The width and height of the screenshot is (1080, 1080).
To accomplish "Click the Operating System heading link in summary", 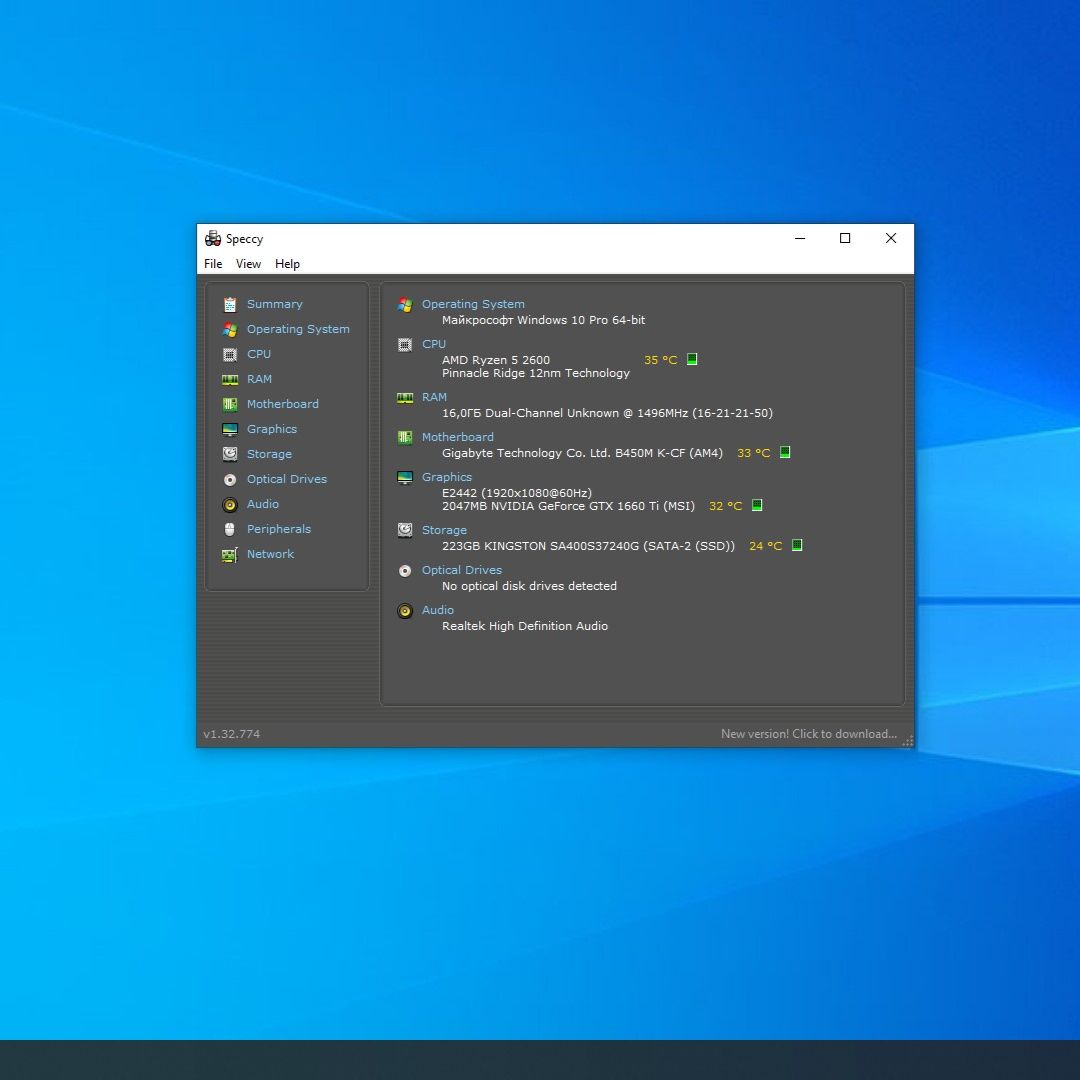I will click(473, 304).
